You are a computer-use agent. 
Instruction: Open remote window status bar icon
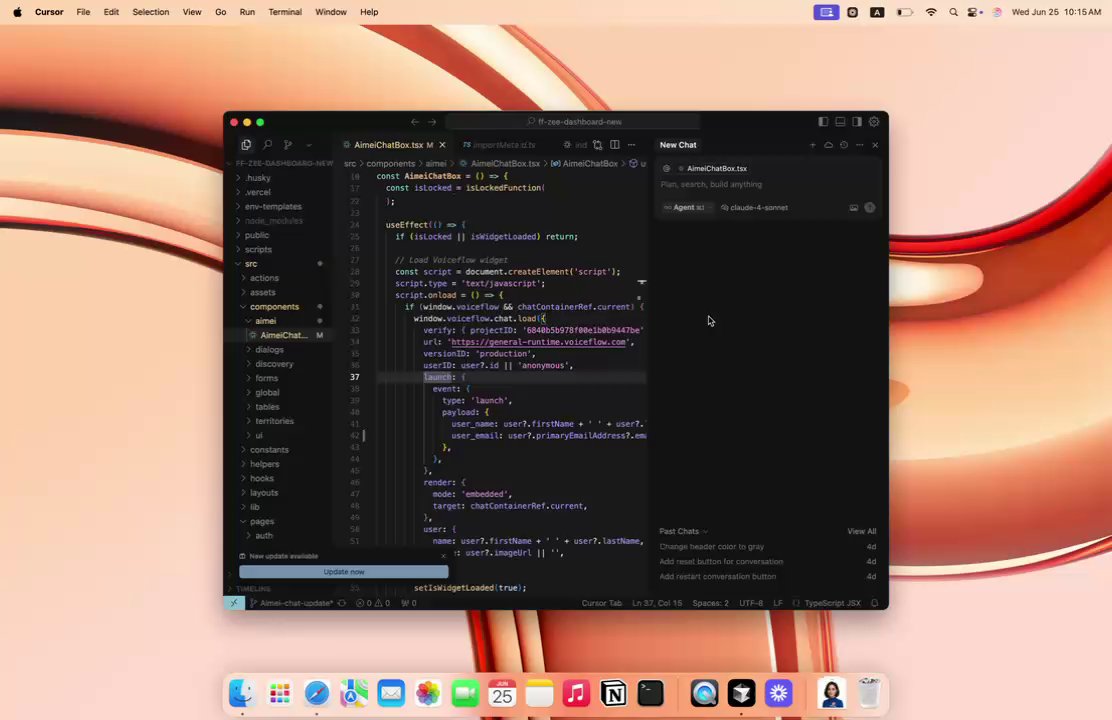point(234,603)
